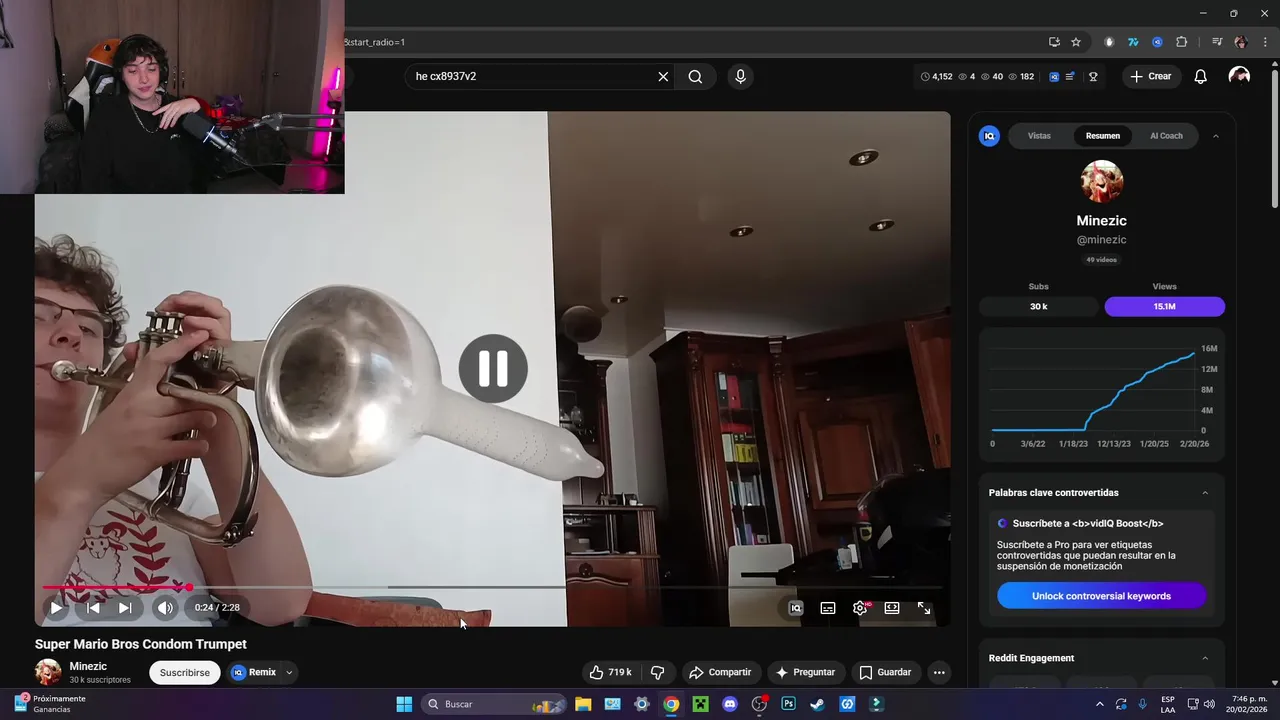
Task: Subscribe with the Suscribirse button
Action: pyautogui.click(x=185, y=673)
